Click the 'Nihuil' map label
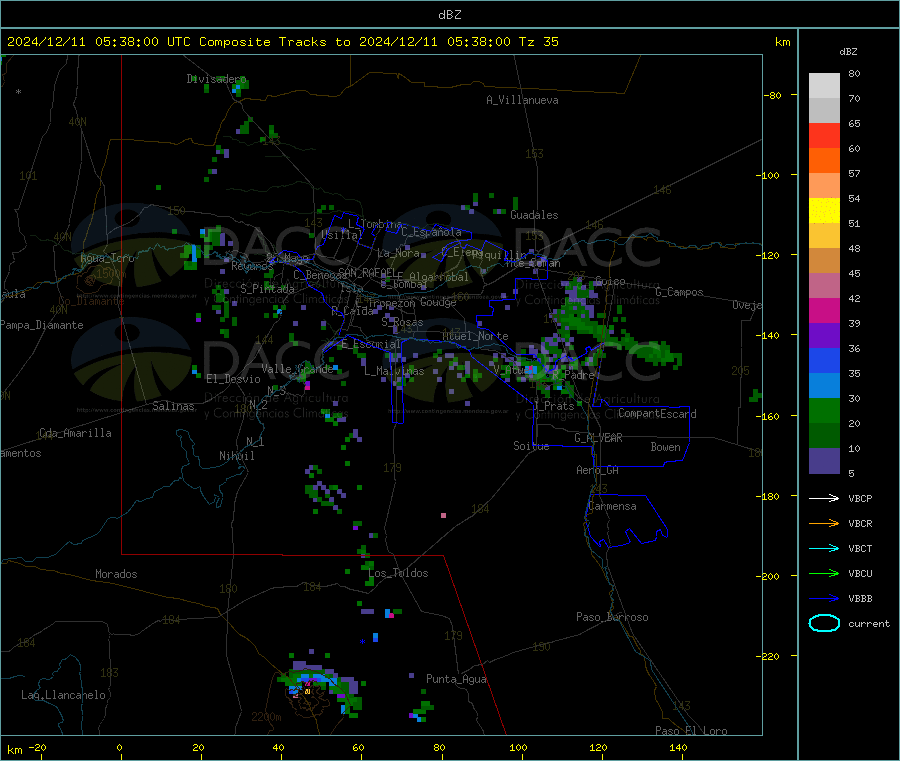The width and height of the screenshot is (900, 761). pyautogui.click(x=236, y=456)
